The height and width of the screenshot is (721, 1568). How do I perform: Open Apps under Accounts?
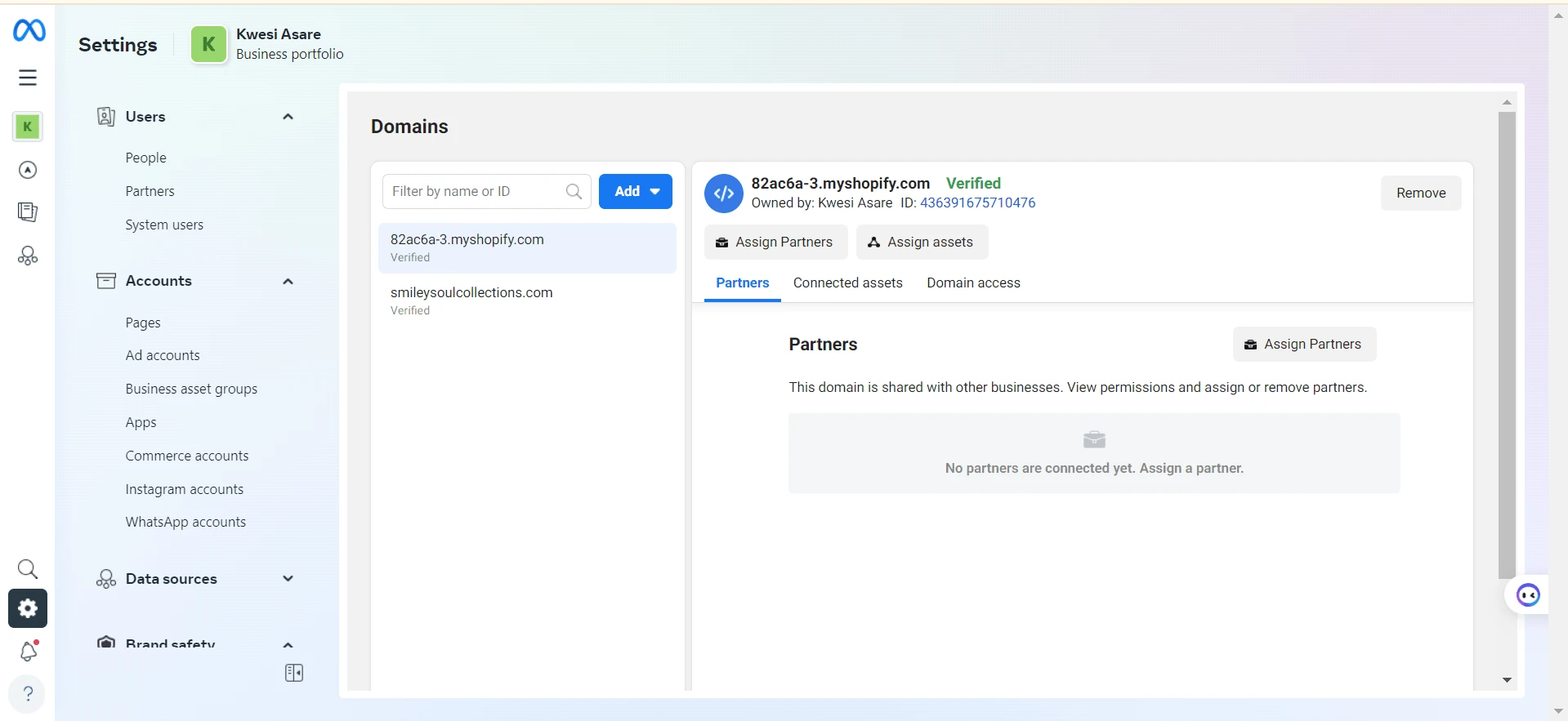141,422
